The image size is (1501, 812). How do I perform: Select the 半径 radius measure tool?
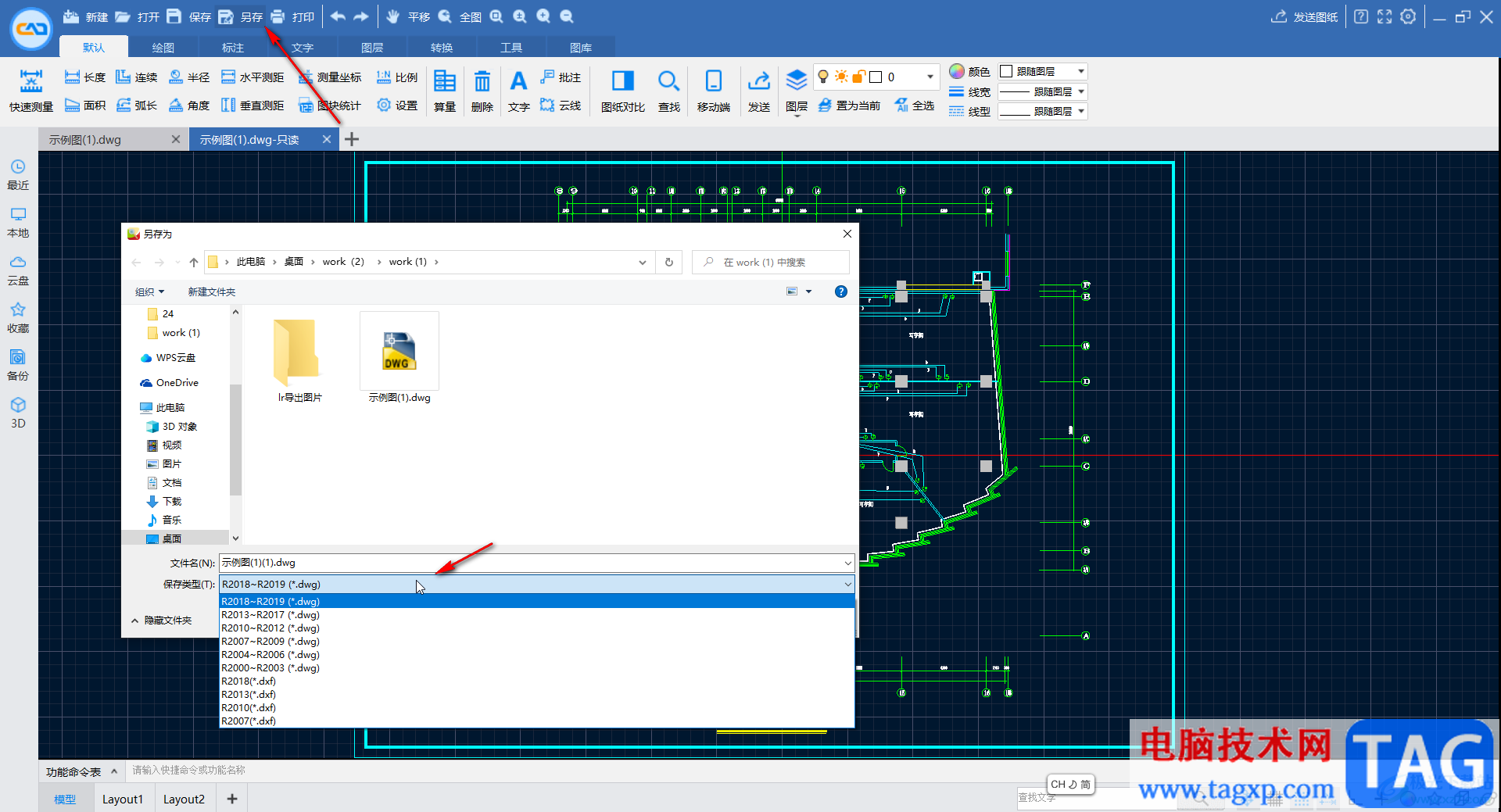[188, 77]
